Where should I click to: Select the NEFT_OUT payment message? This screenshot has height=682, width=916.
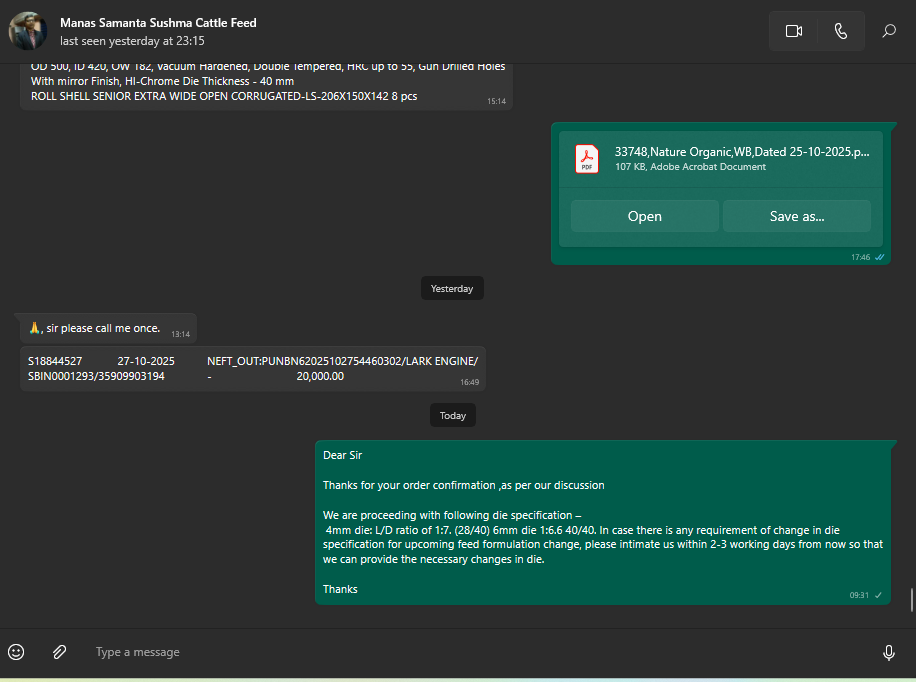tap(252, 368)
